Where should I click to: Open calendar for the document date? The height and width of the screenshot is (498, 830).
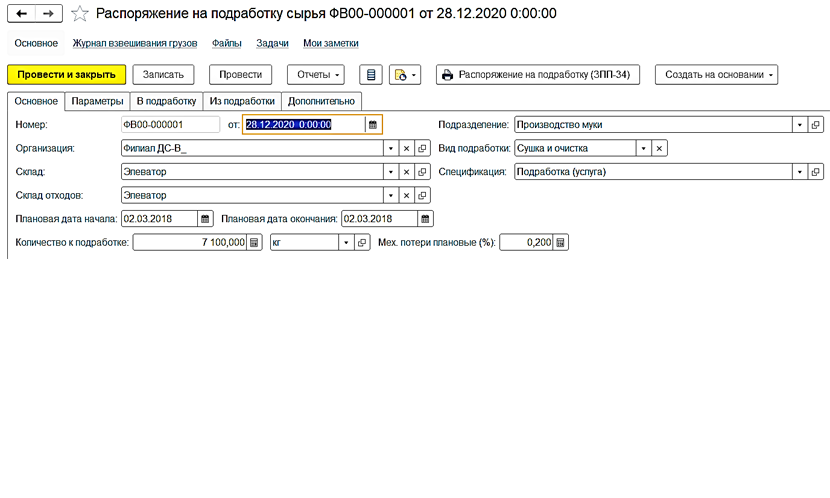[x=373, y=125]
